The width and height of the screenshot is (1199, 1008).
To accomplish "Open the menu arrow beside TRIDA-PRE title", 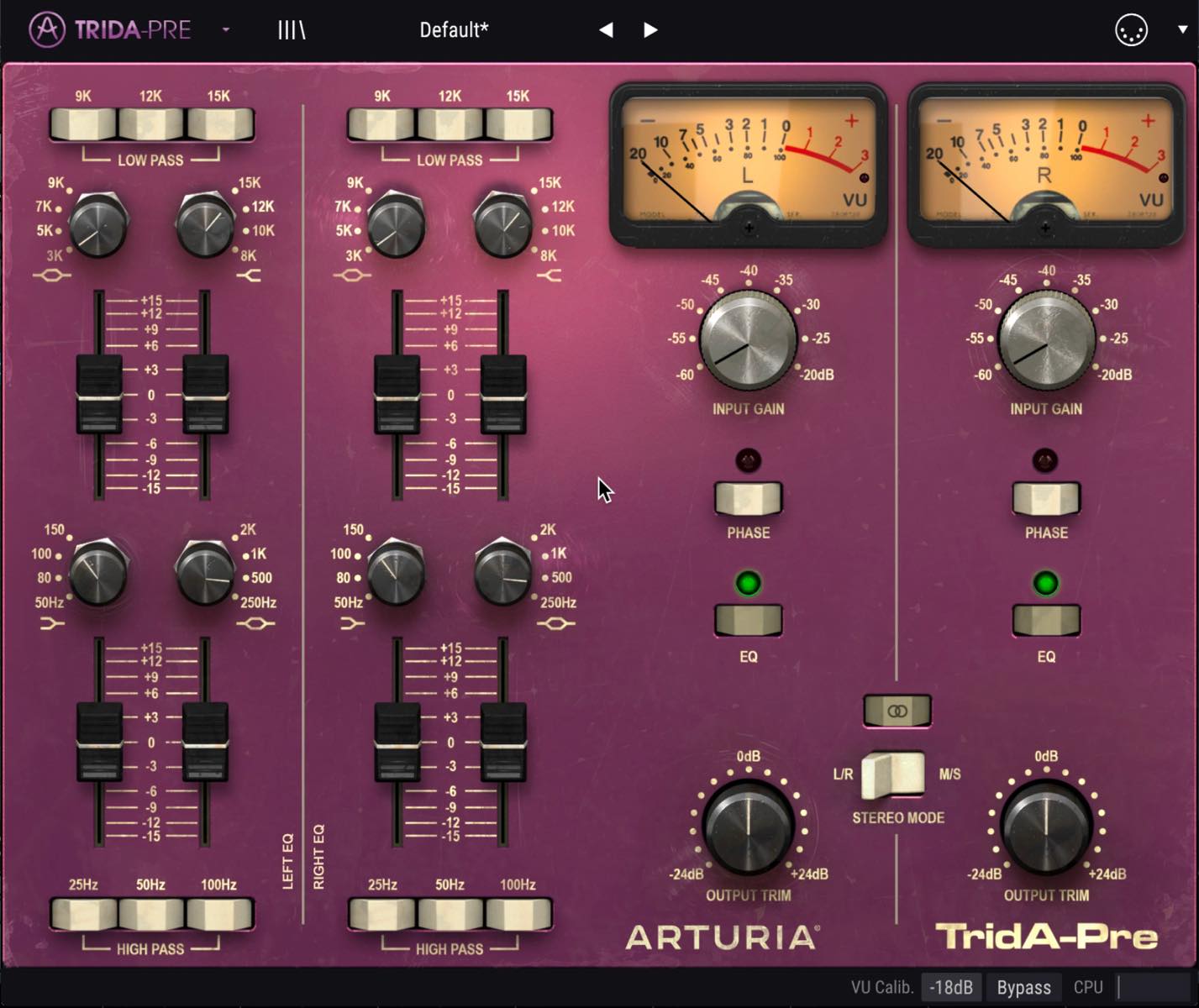I will (226, 29).
